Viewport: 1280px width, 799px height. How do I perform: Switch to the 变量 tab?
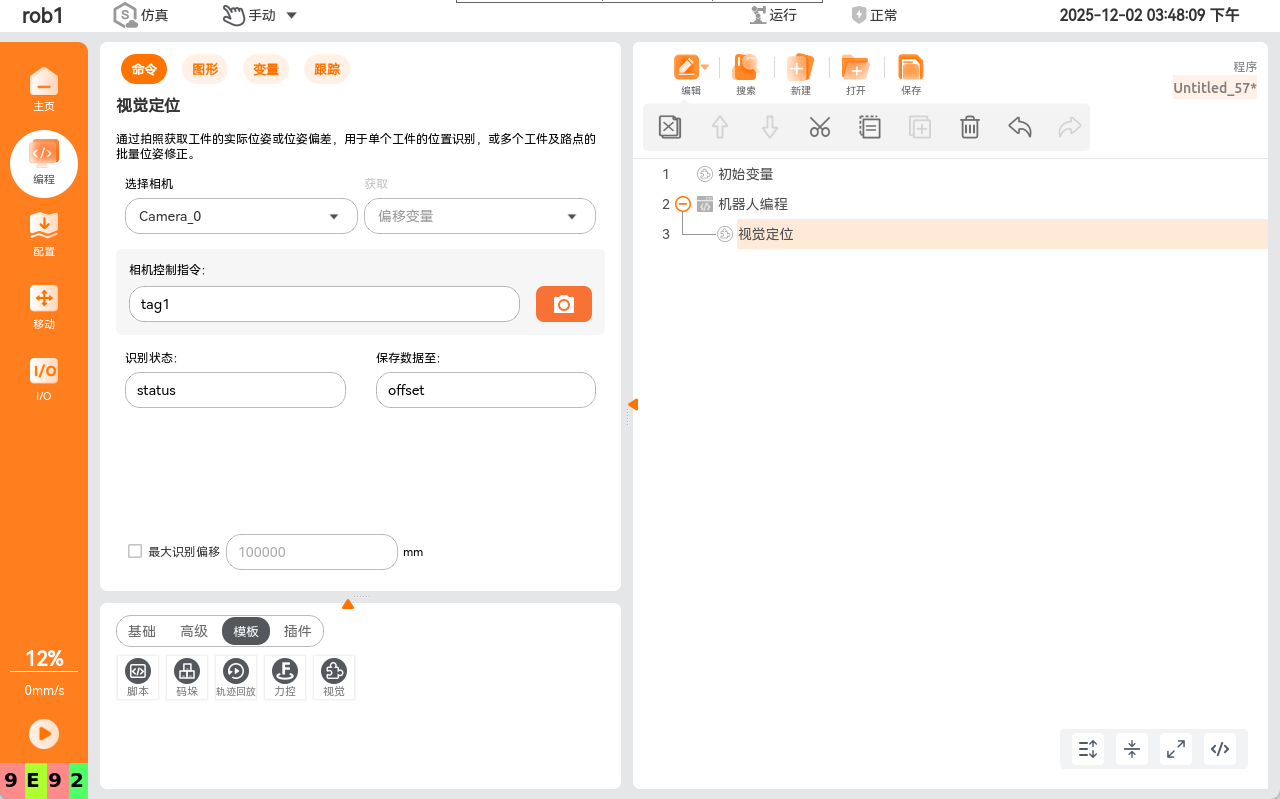tap(266, 69)
